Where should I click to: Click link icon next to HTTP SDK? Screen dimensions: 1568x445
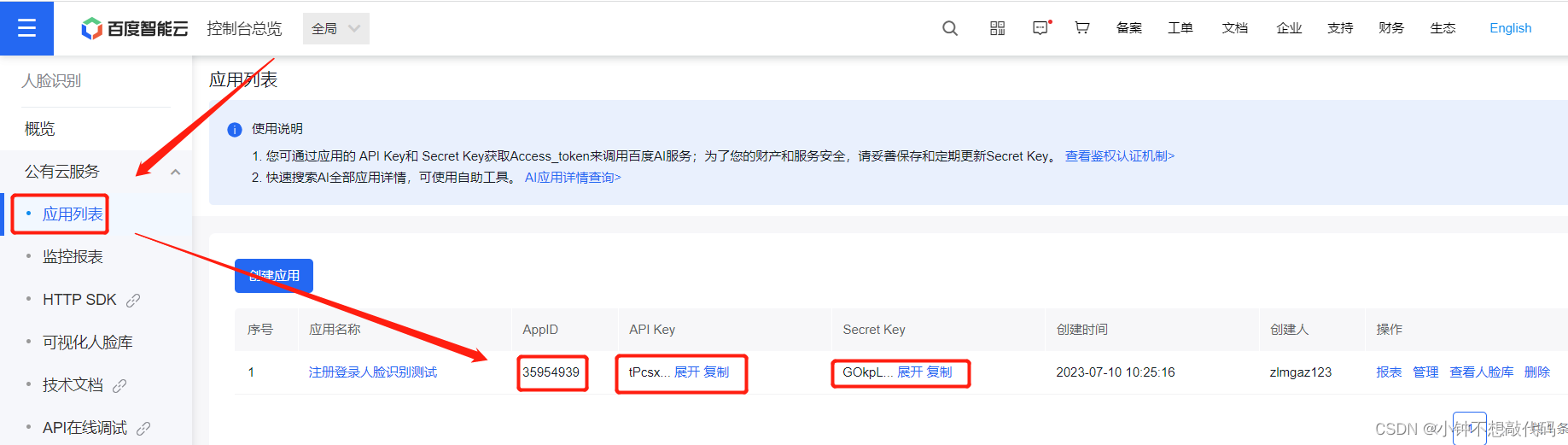(x=133, y=300)
